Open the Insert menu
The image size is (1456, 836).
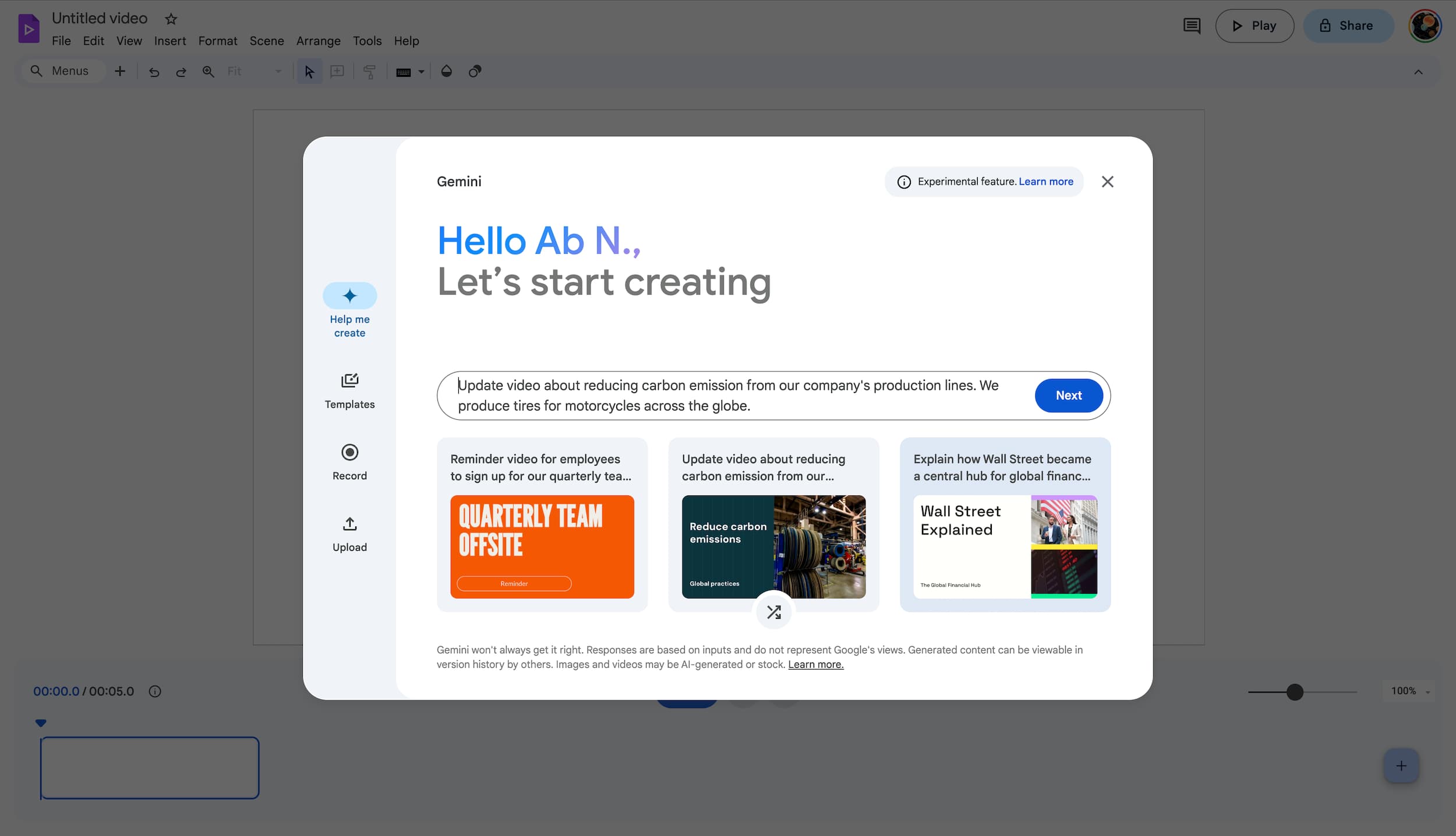[170, 41]
